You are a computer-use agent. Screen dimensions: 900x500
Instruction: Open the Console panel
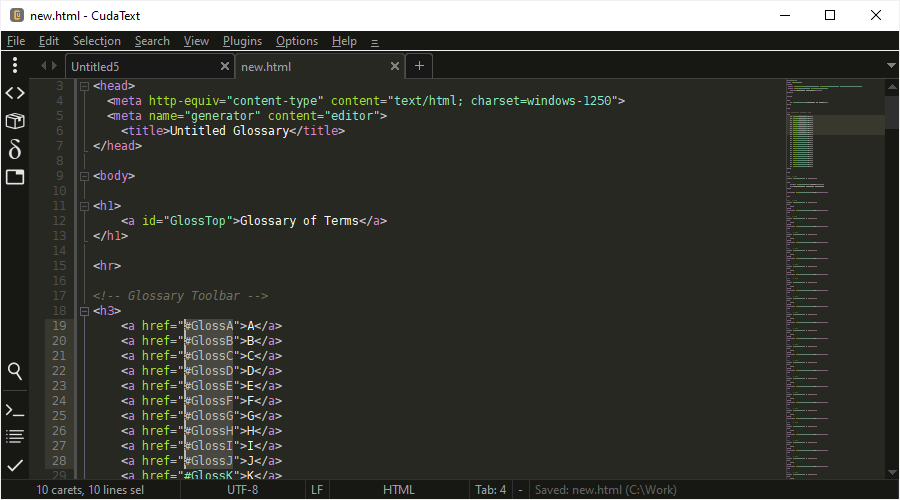[x=15, y=411]
